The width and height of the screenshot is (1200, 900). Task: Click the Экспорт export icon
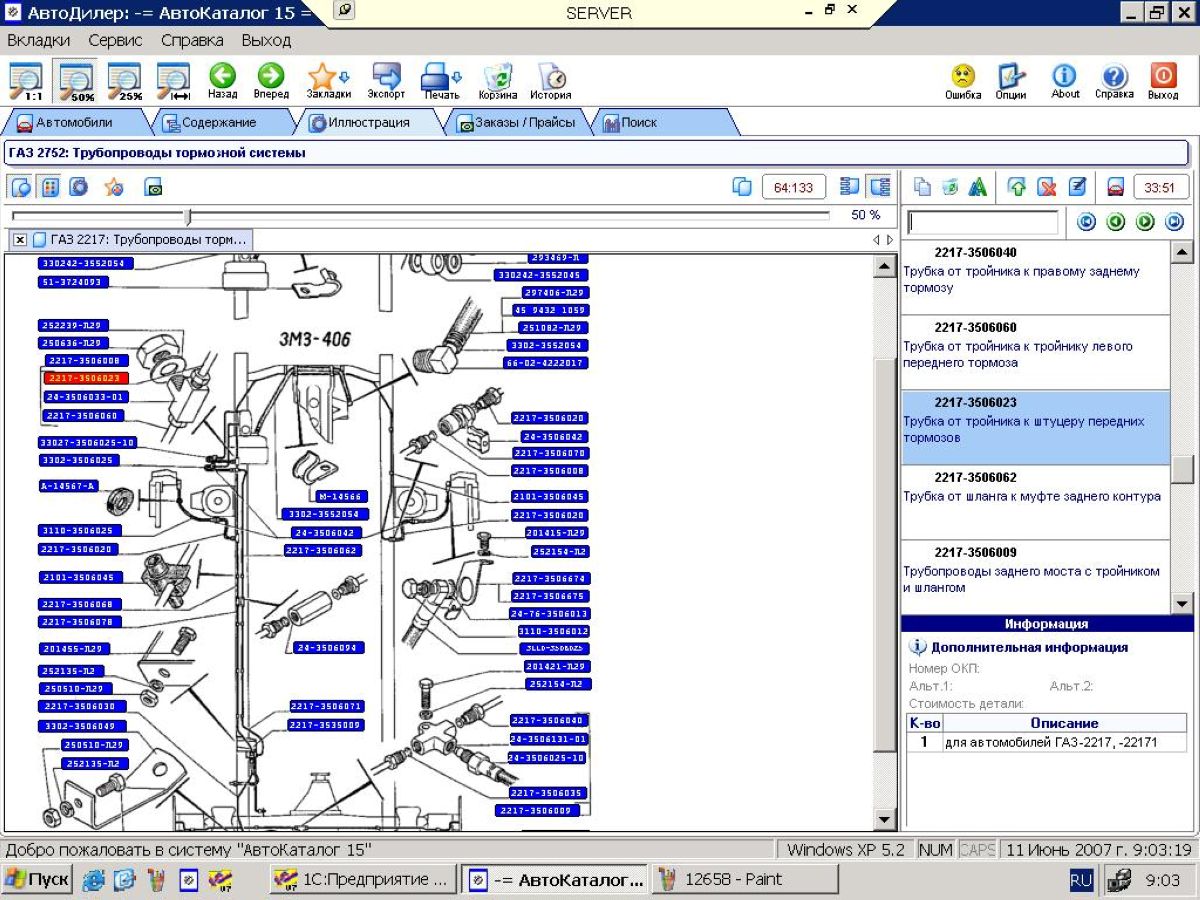(x=386, y=81)
